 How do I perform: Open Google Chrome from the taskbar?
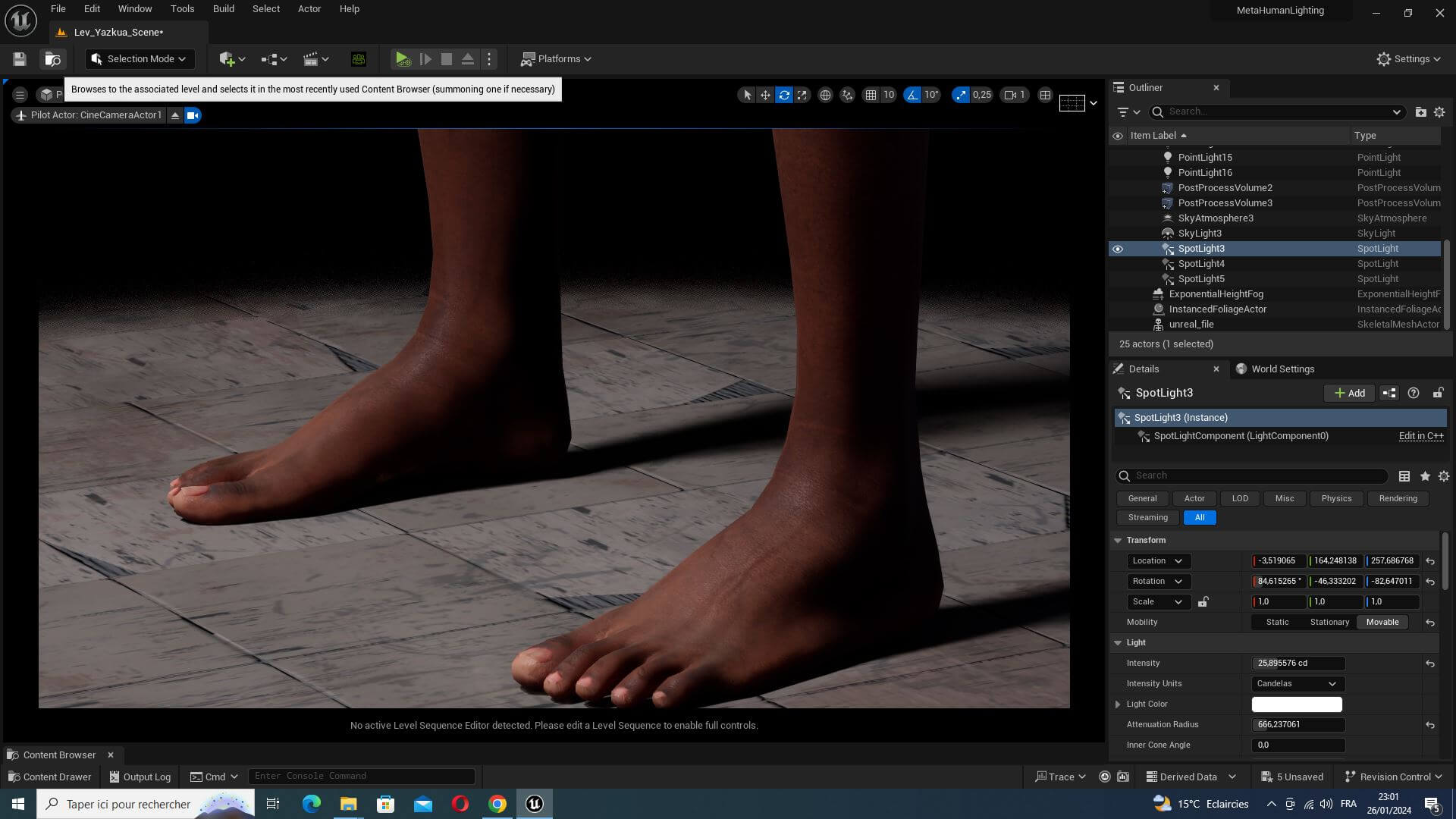[x=497, y=804]
